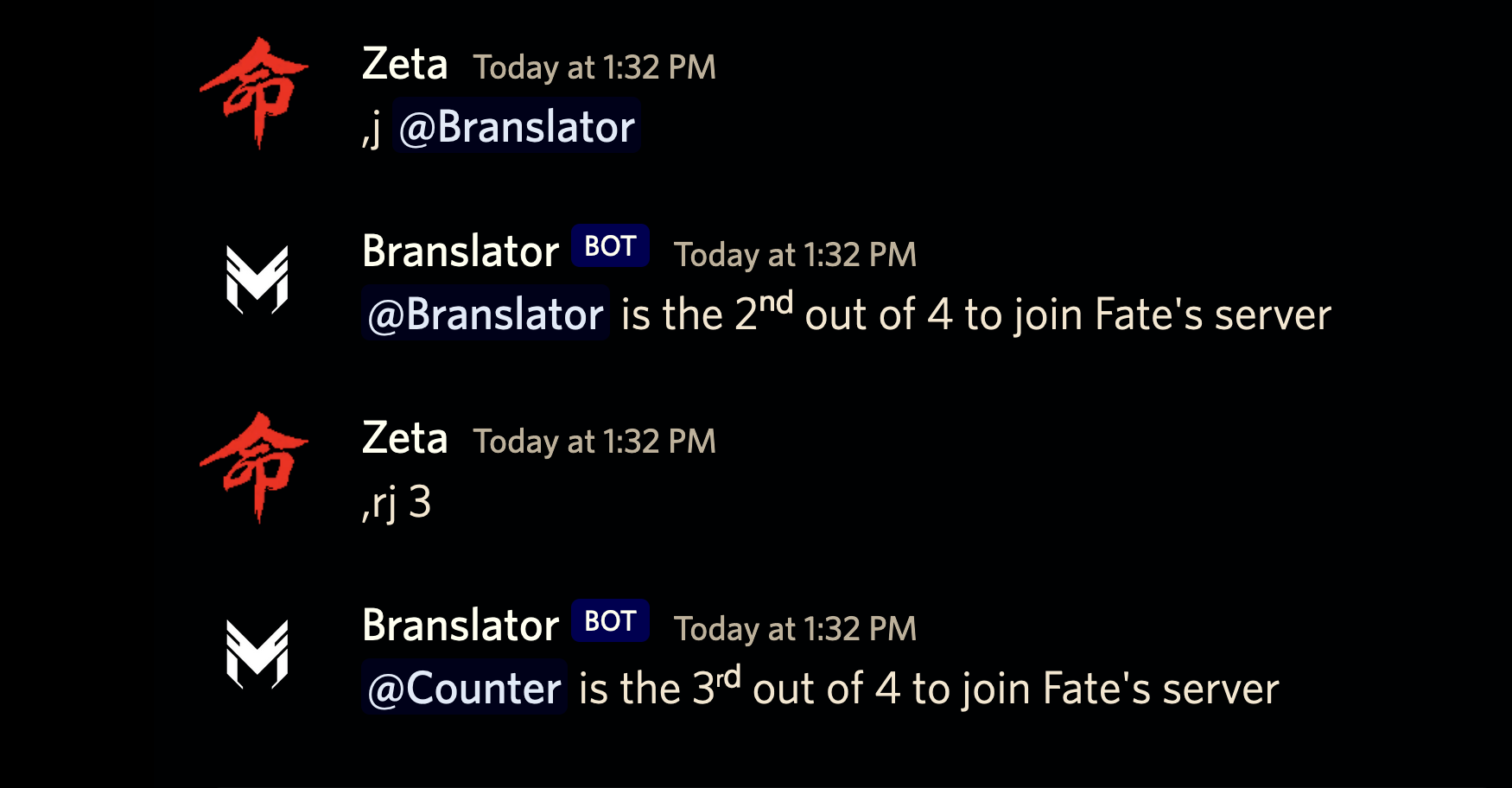
Task: Click the timestamp on Branslator's 2nd-to-join reply
Action: [795, 255]
